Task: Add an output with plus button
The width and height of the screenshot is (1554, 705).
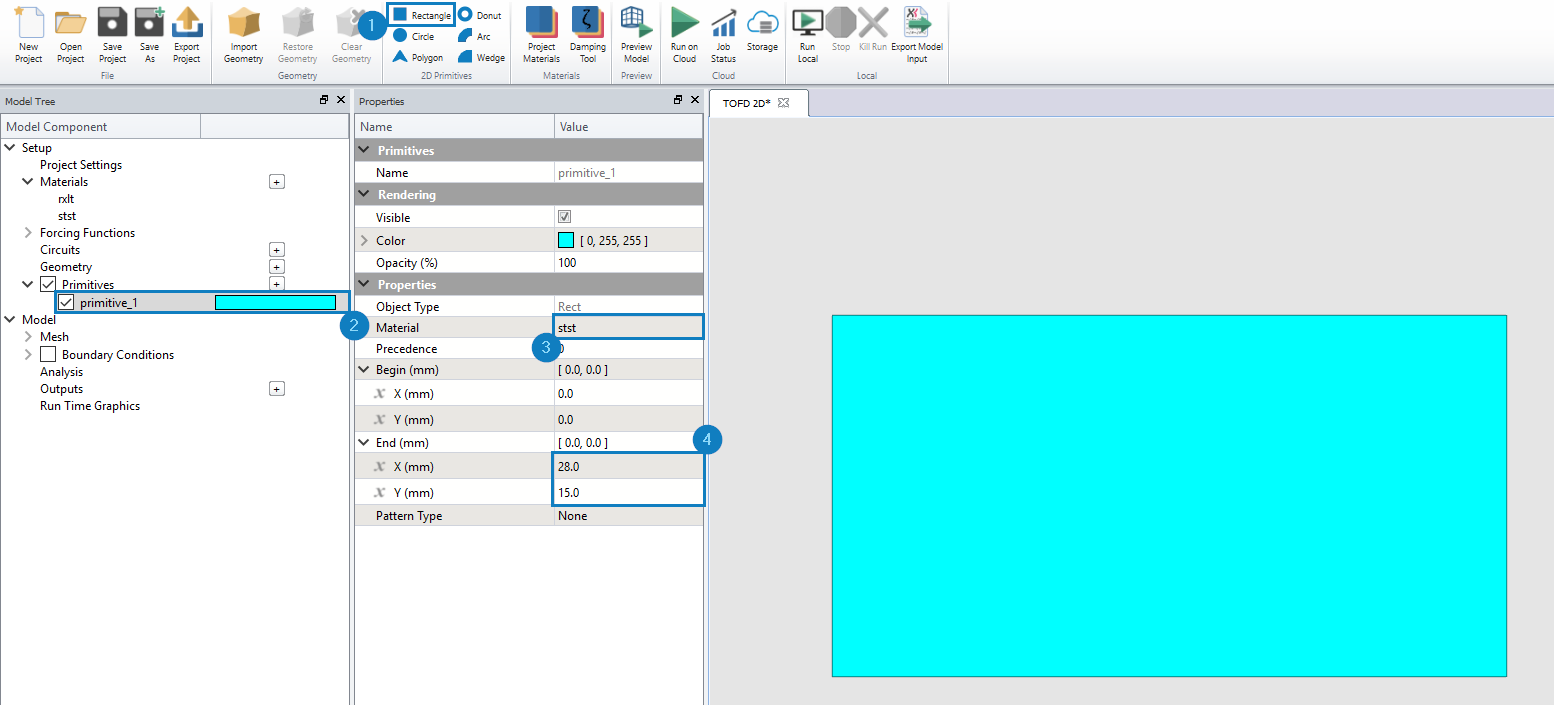Action: pos(277,388)
